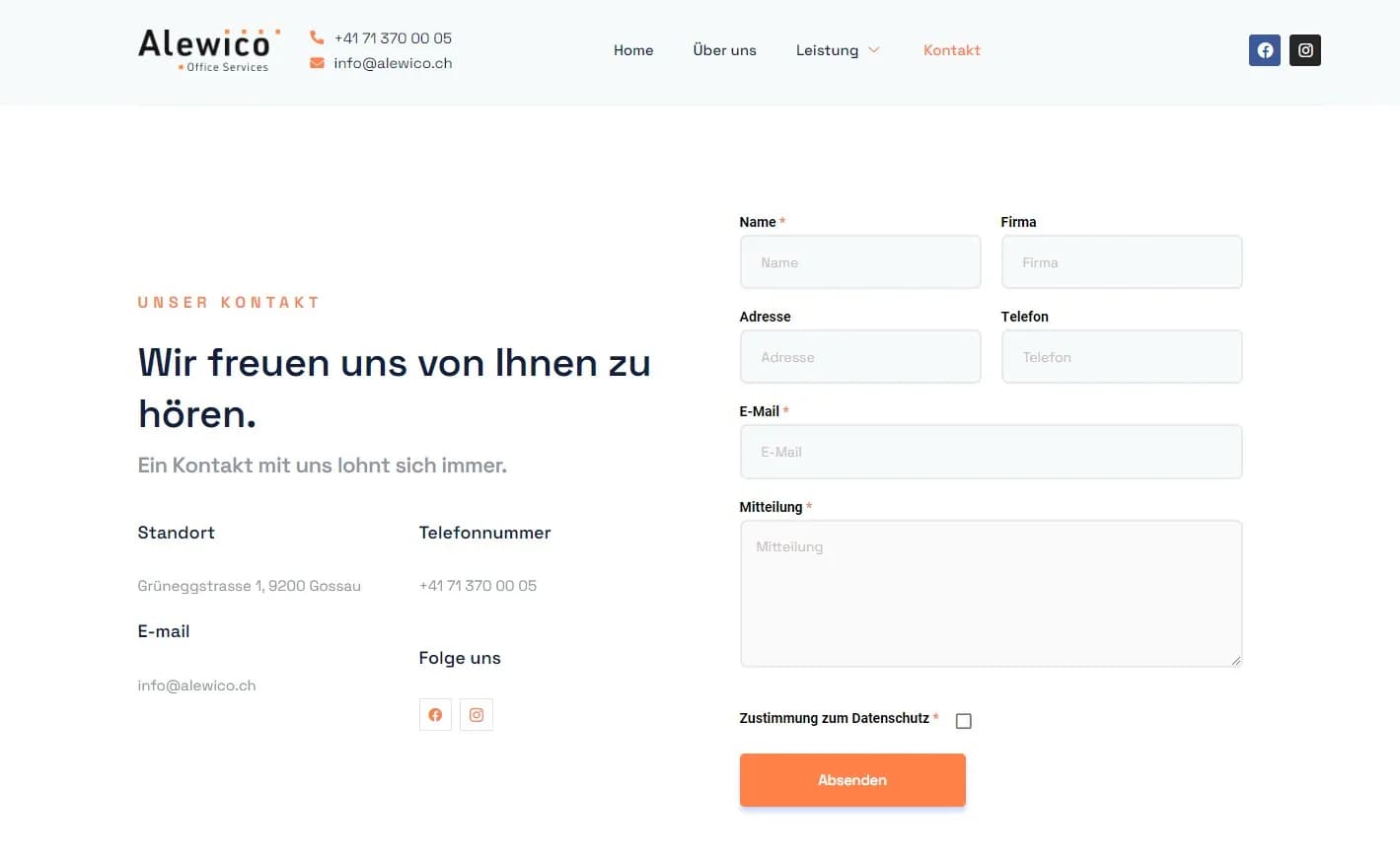Open the Leistung menu item
The height and width of the screenshot is (865, 1400).
(827, 50)
